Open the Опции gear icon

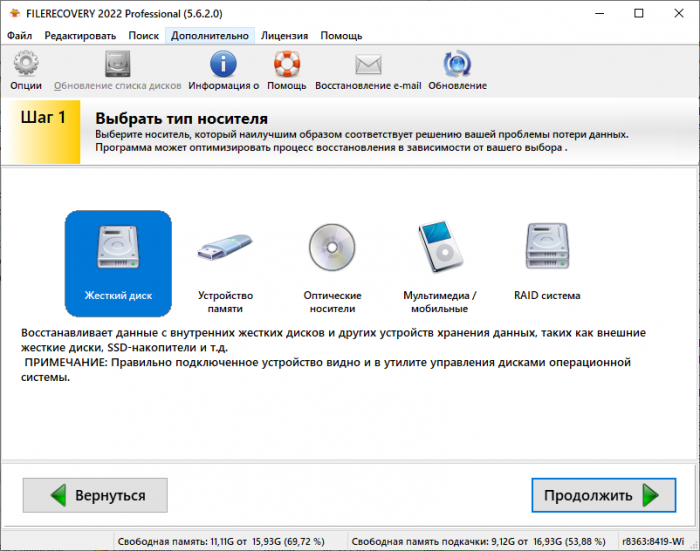26,64
